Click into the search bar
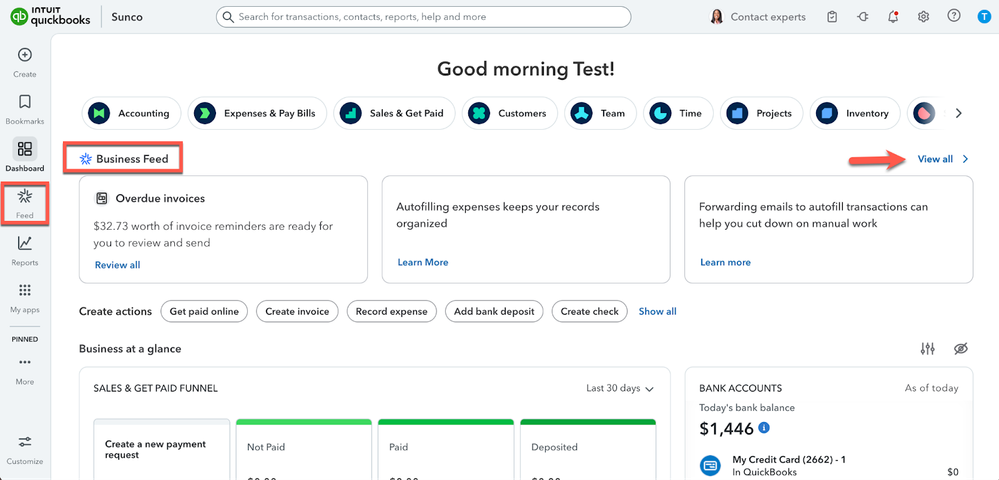Image resolution: width=999 pixels, height=480 pixels. (423, 17)
